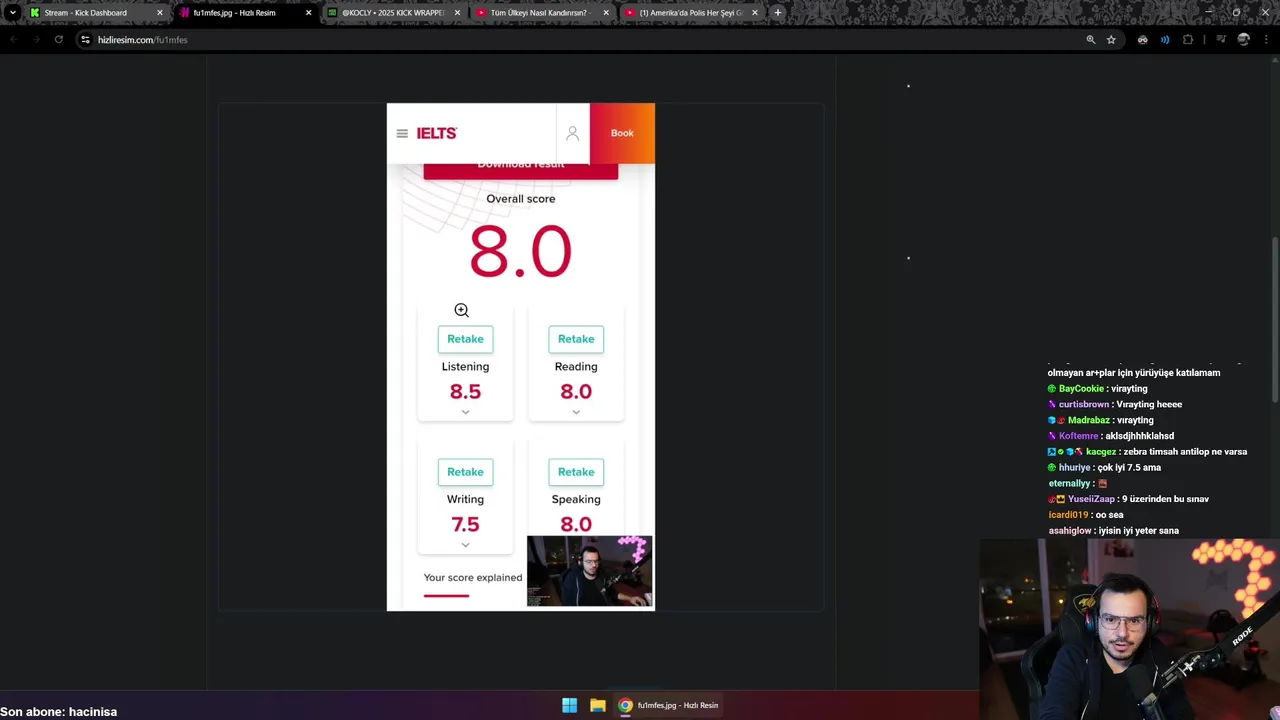The height and width of the screenshot is (720, 1280).
Task: Click Retake above Writing
Action: point(465,472)
